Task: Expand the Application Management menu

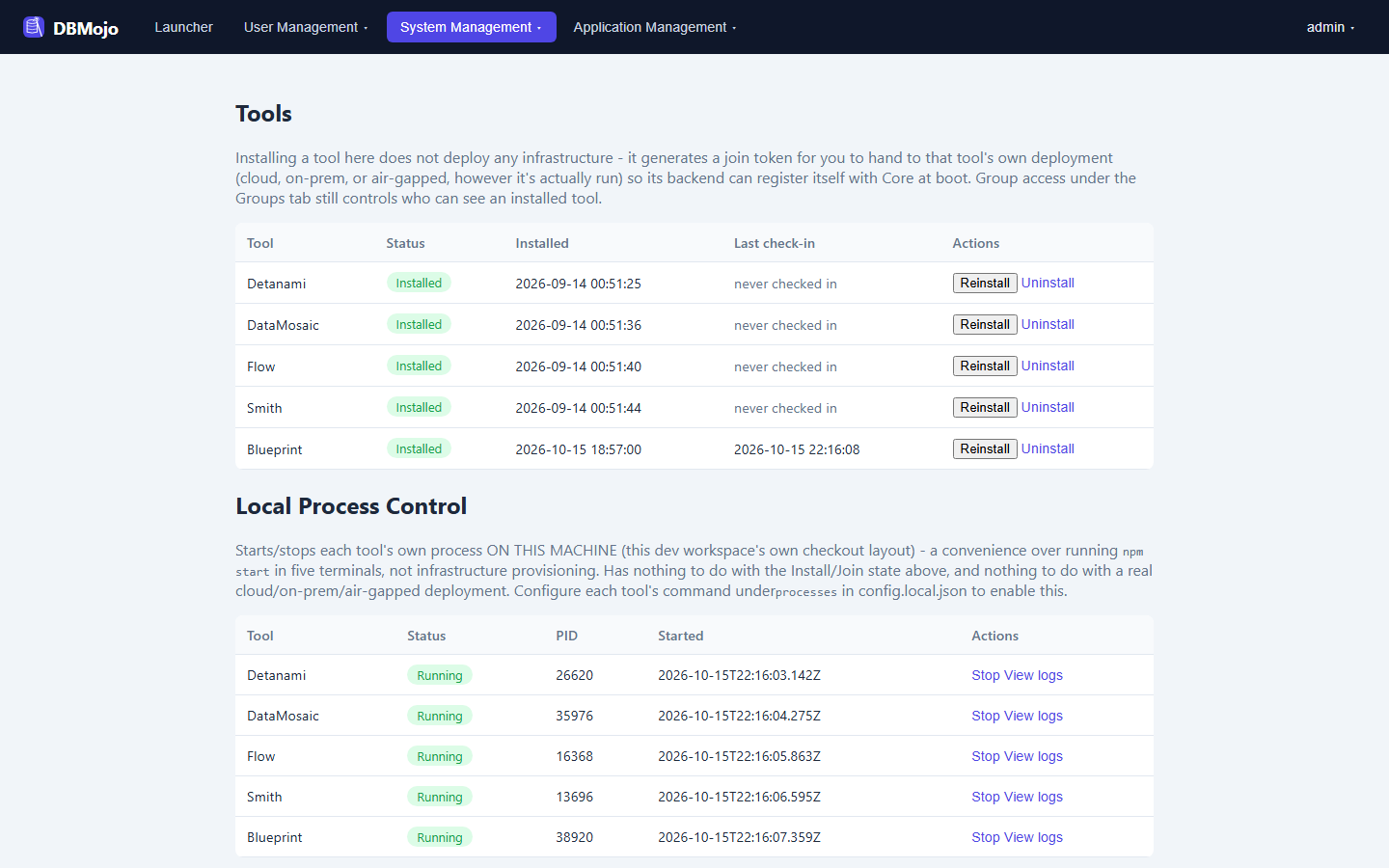Action: (x=655, y=27)
